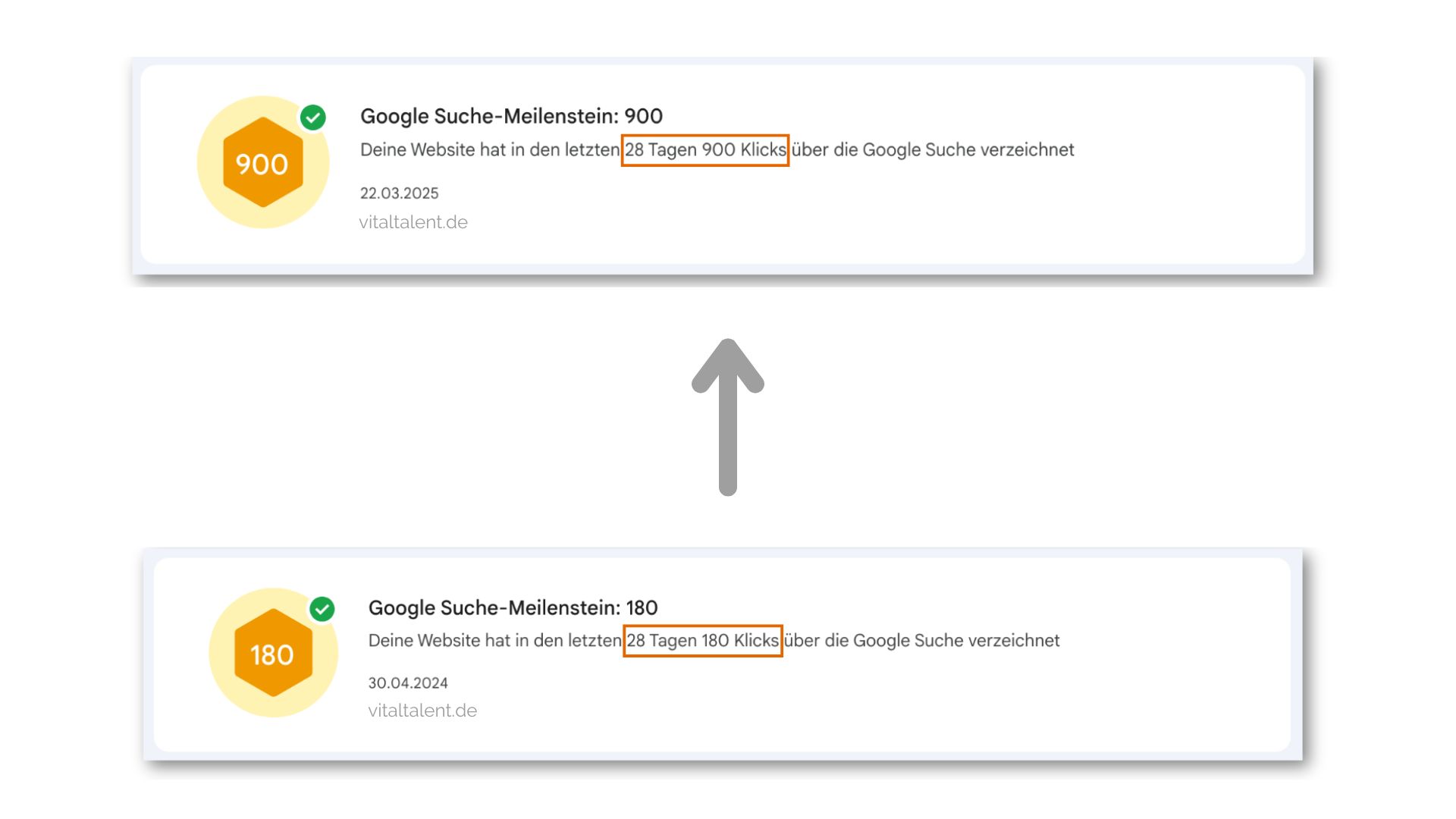Click 'über die Google Suche verzeichnet' in top card

933,150
